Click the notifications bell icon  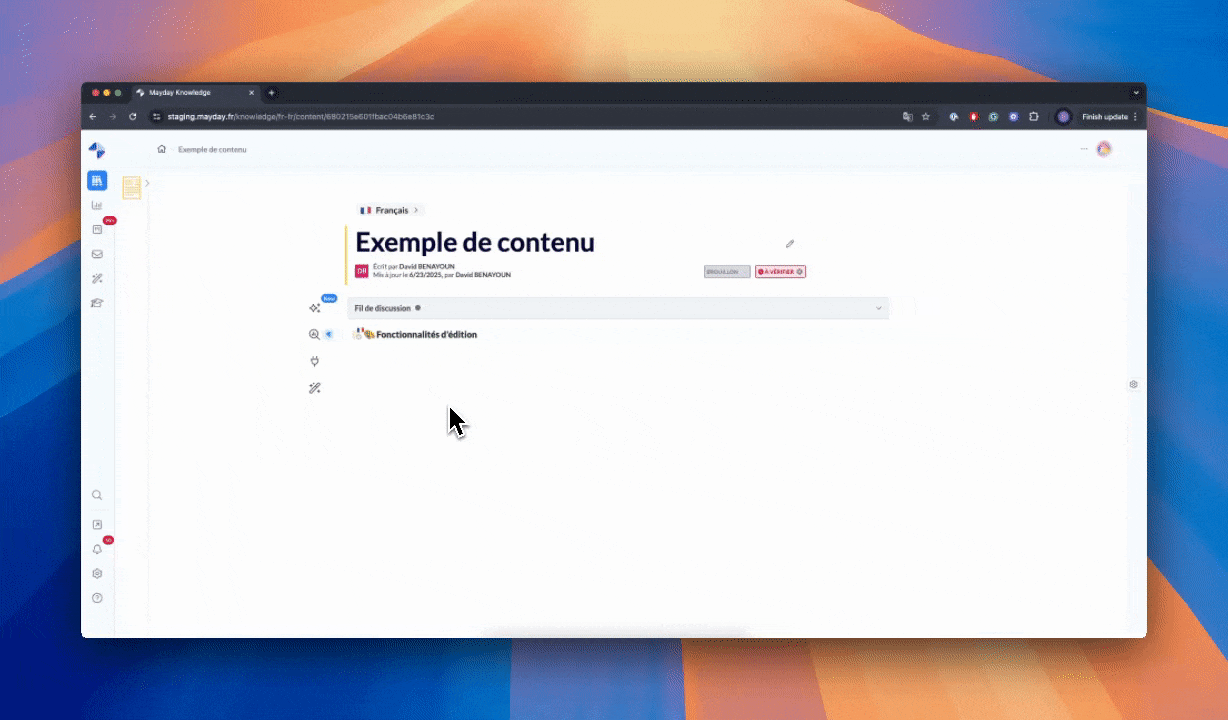coord(97,549)
